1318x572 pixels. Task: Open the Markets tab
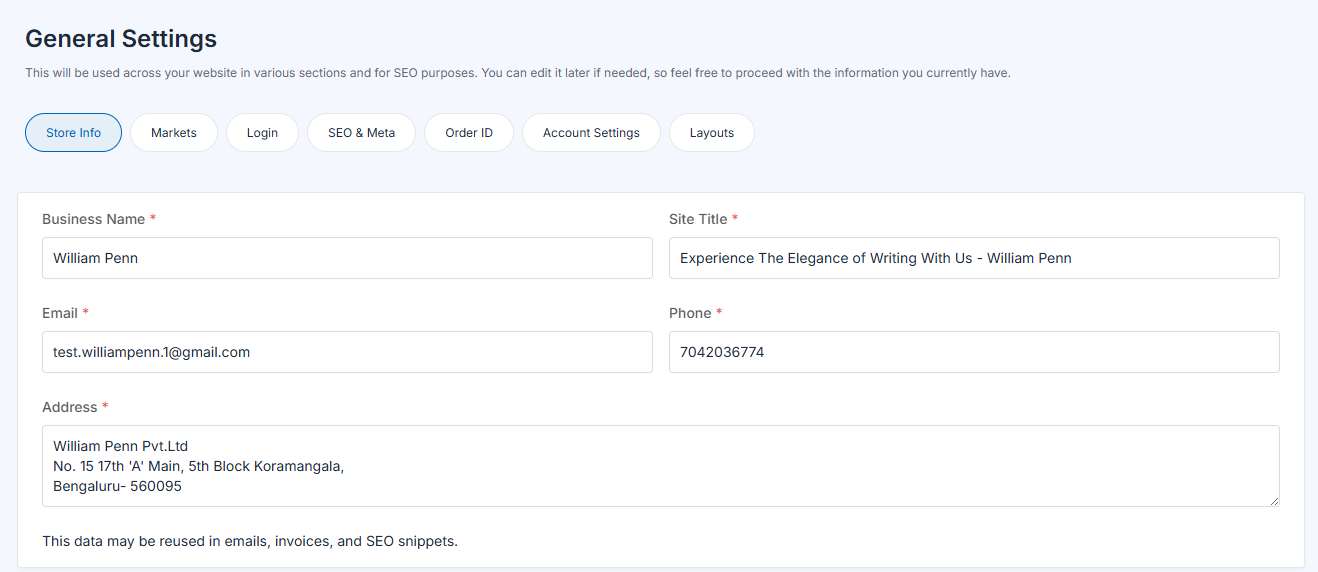174,133
